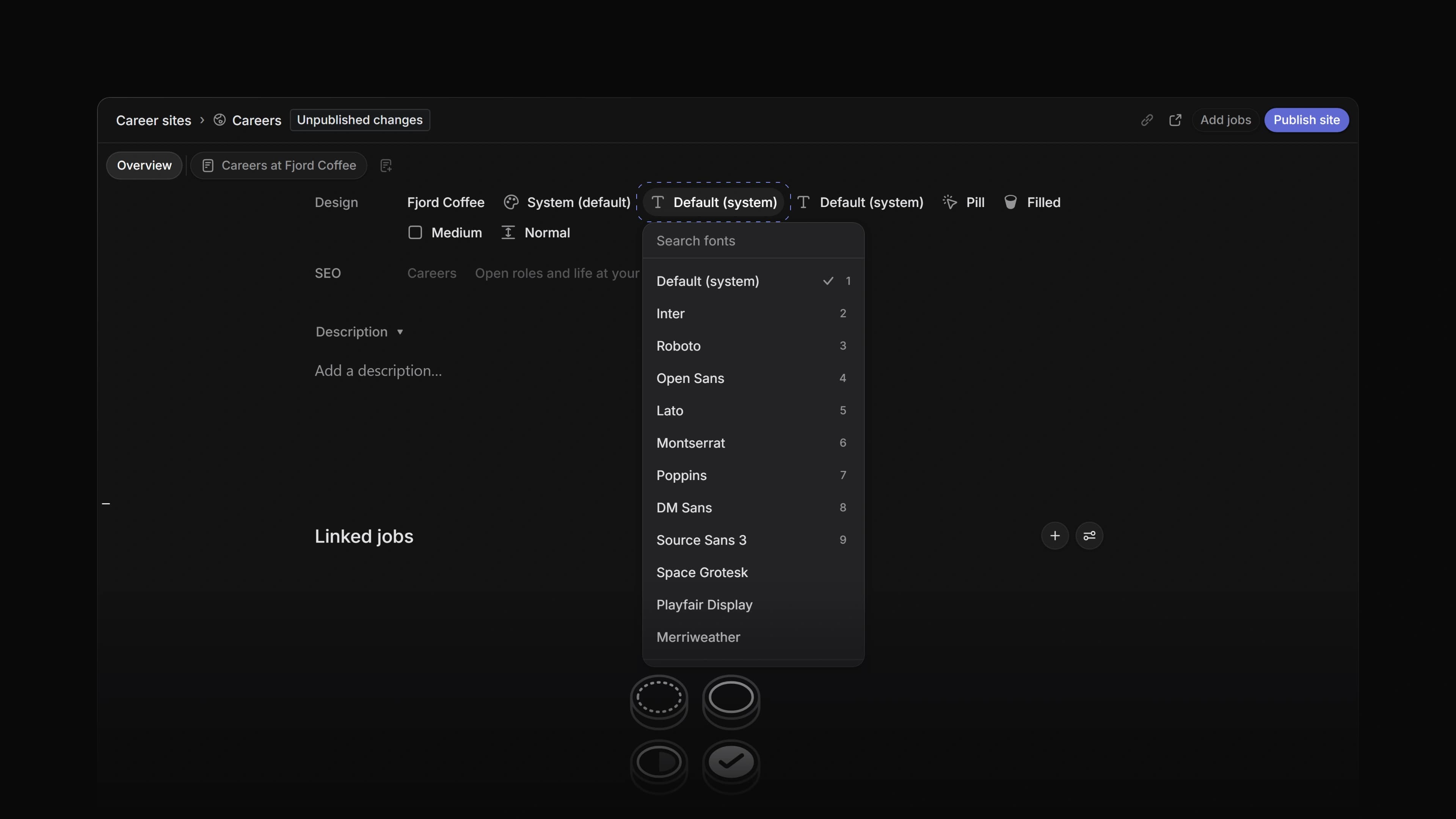1456x819 pixels.
Task: Edit the Fjord Coffee brand name
Action: (x=446, y=202)
